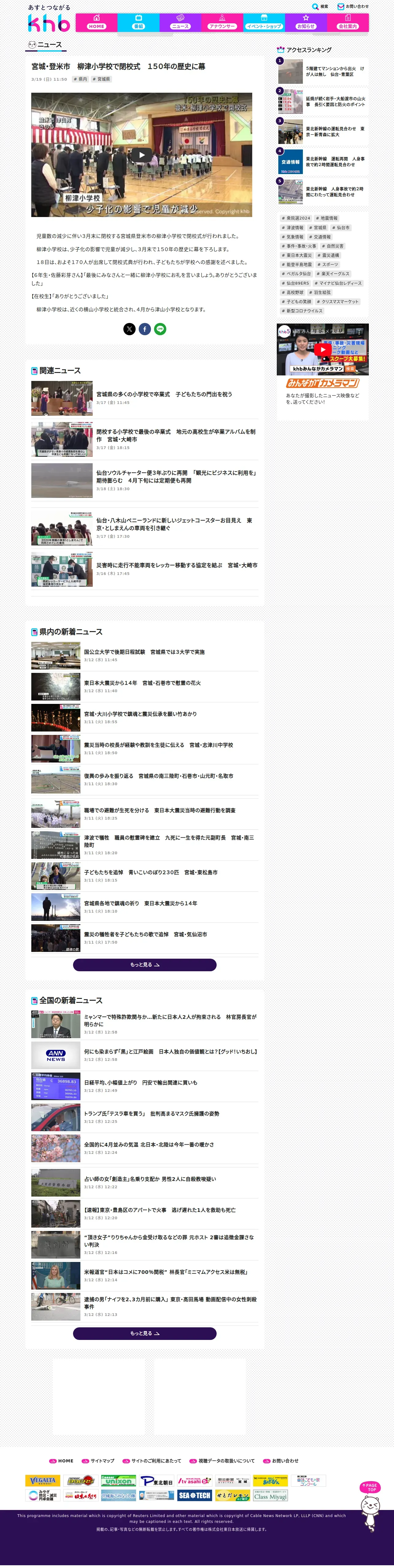This screenshot has width=394, height=1568.
Task: Select the 新型コロナウイルス hashtag
Action: [302, 311]
